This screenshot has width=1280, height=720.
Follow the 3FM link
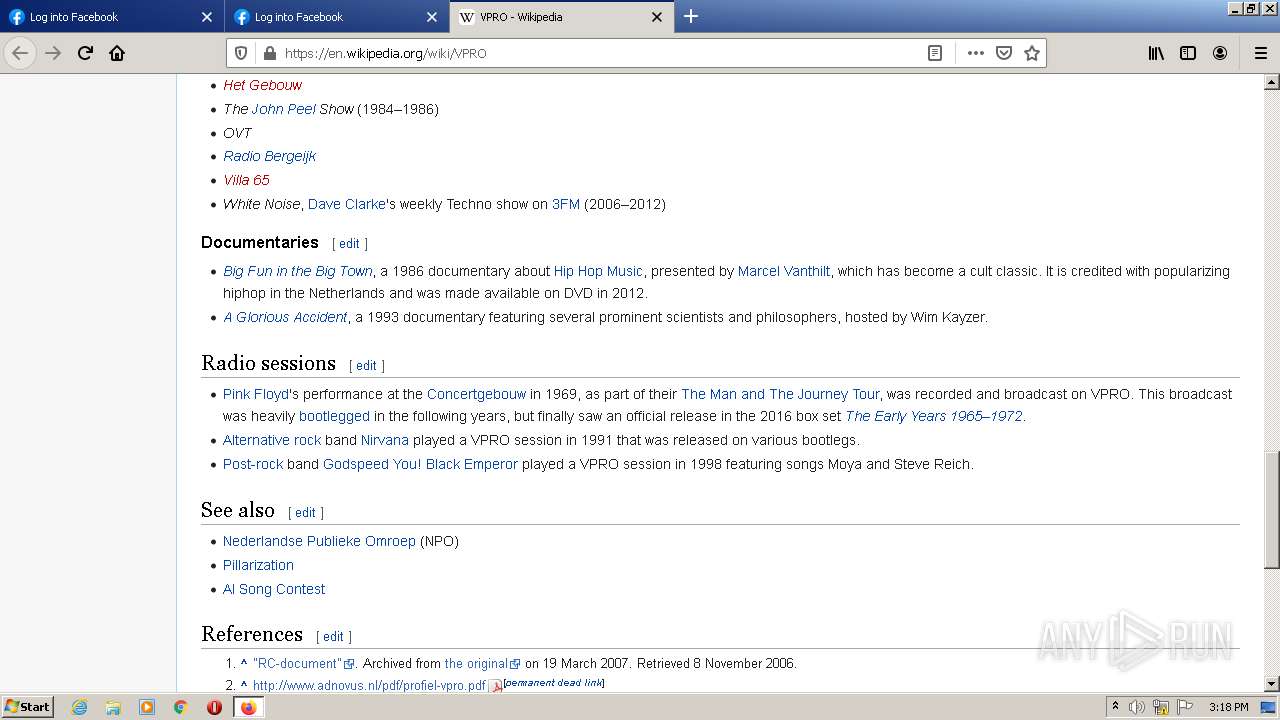tap(566, 204)
